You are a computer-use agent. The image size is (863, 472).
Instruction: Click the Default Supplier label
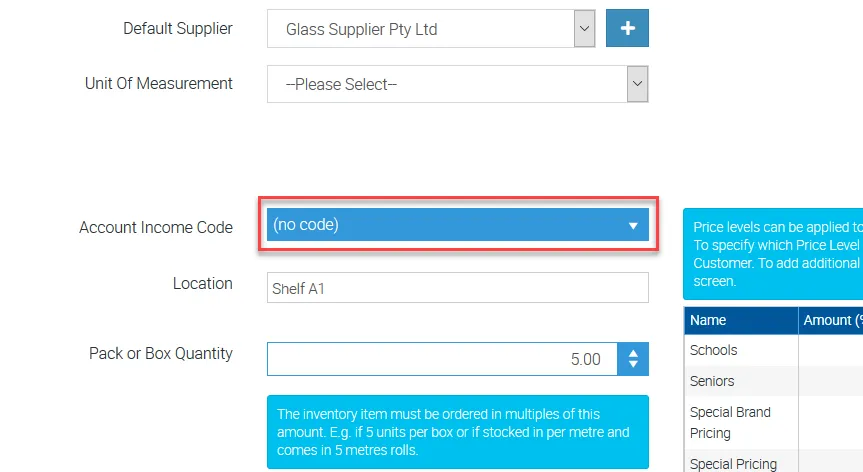point(178,28)
